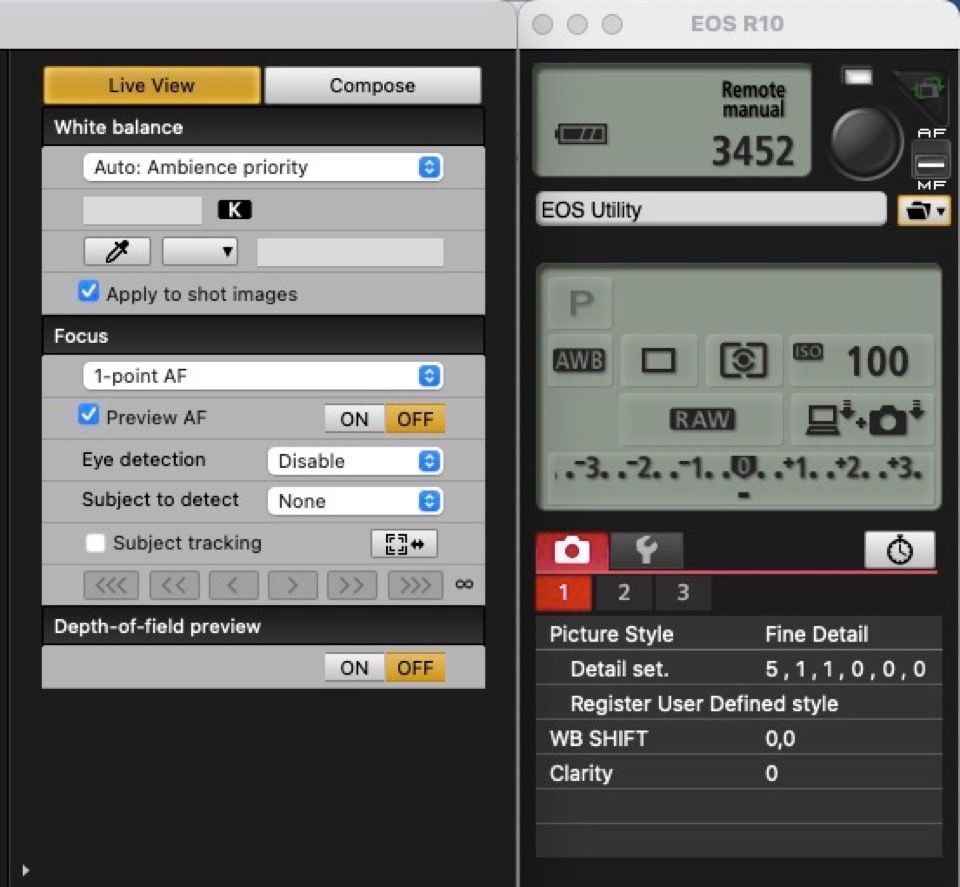Click the timer shooting stopwatch button
The image size is (960, 887).
899,550
